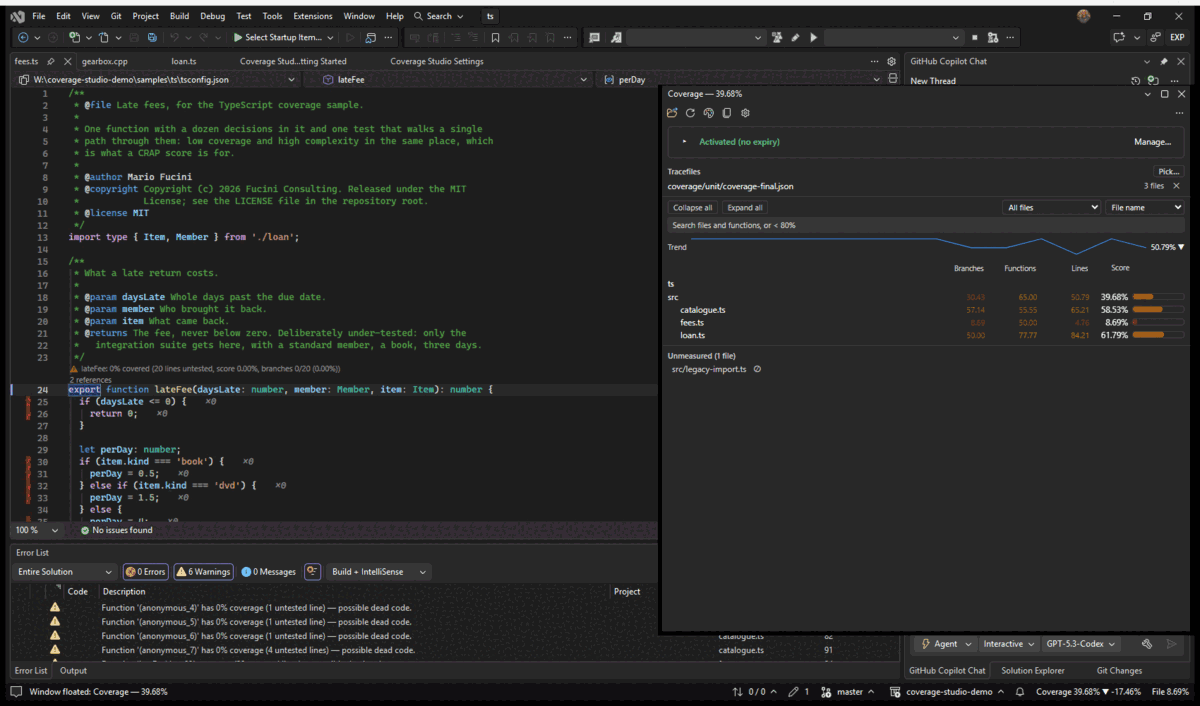Click the Copilot new thread plus icon

coord(1153,80)
